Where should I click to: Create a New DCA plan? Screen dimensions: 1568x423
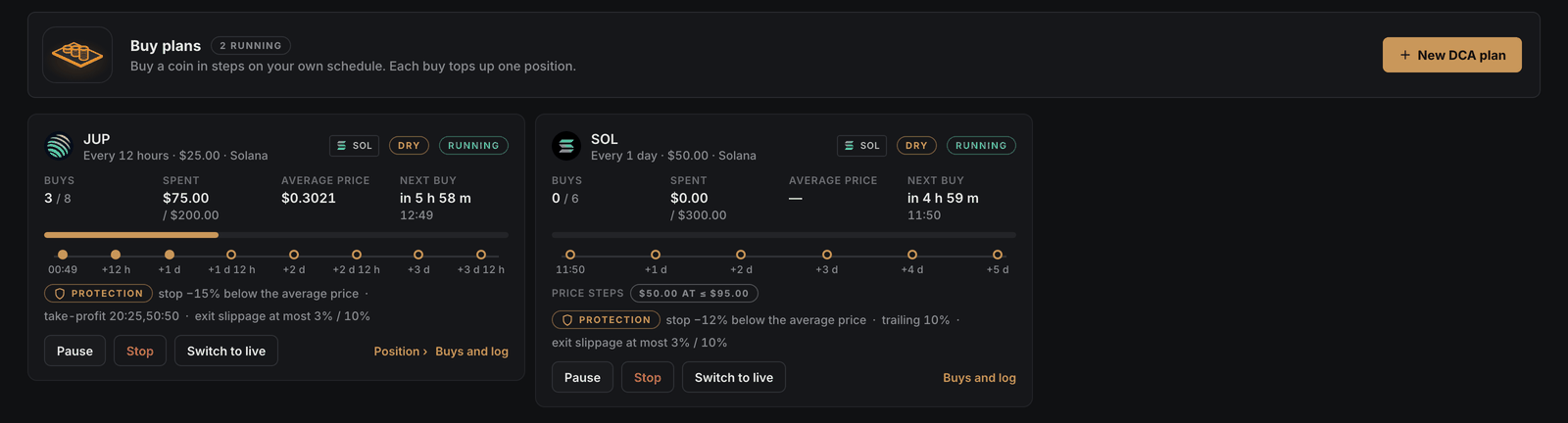(x=1451, y=55)
